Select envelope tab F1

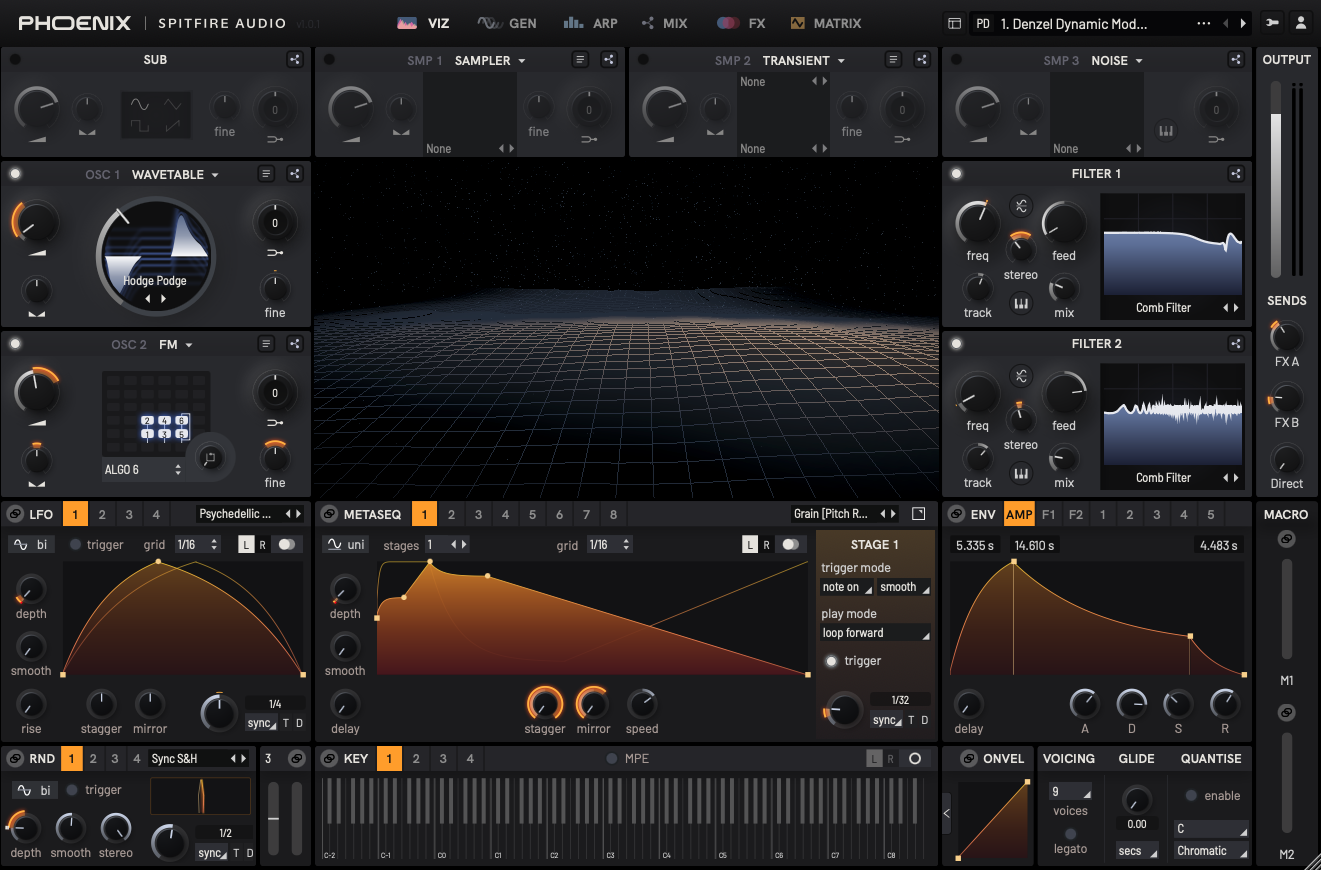coord(1048,515)
